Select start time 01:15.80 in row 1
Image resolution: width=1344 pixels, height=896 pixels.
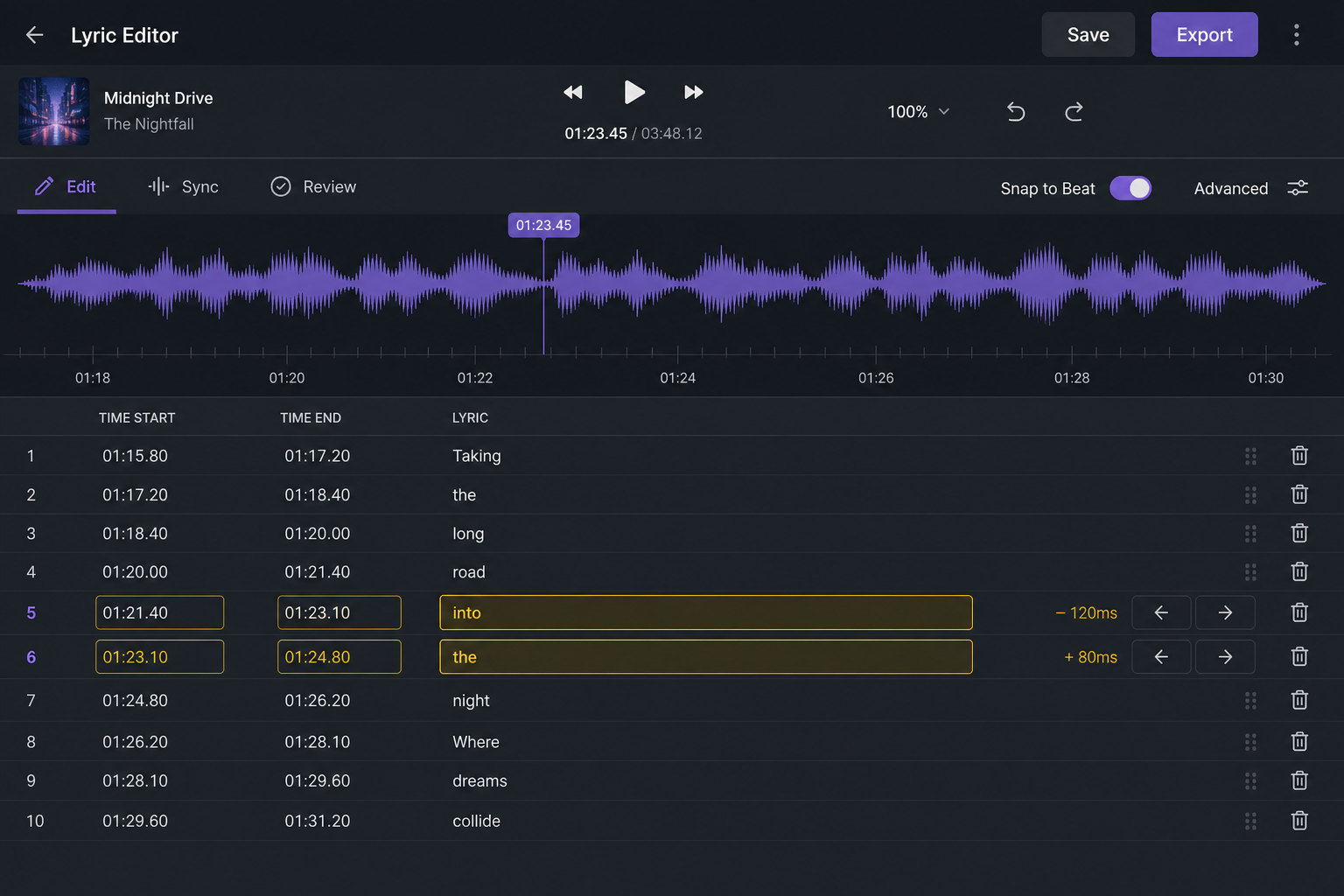135,456
